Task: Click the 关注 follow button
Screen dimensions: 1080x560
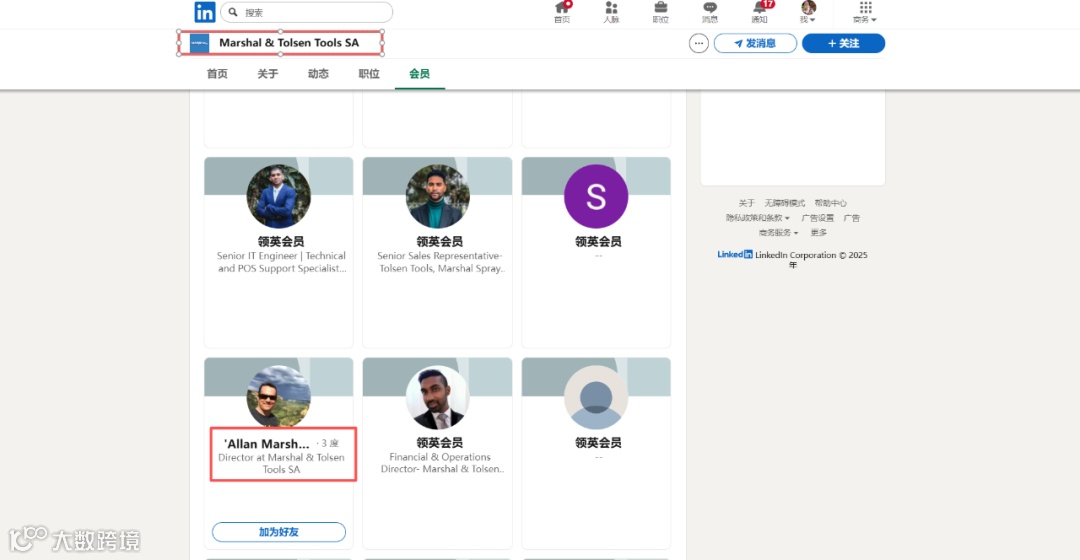Action: [x=843, y=43]
